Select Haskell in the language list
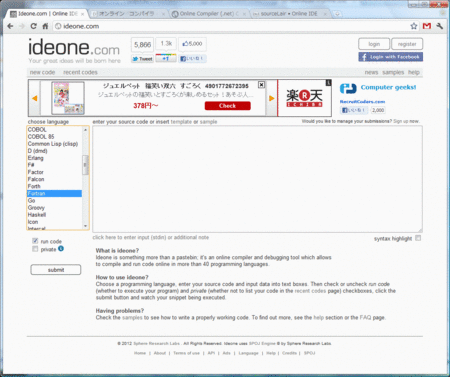The image size is (450, 377). [54, 215]
